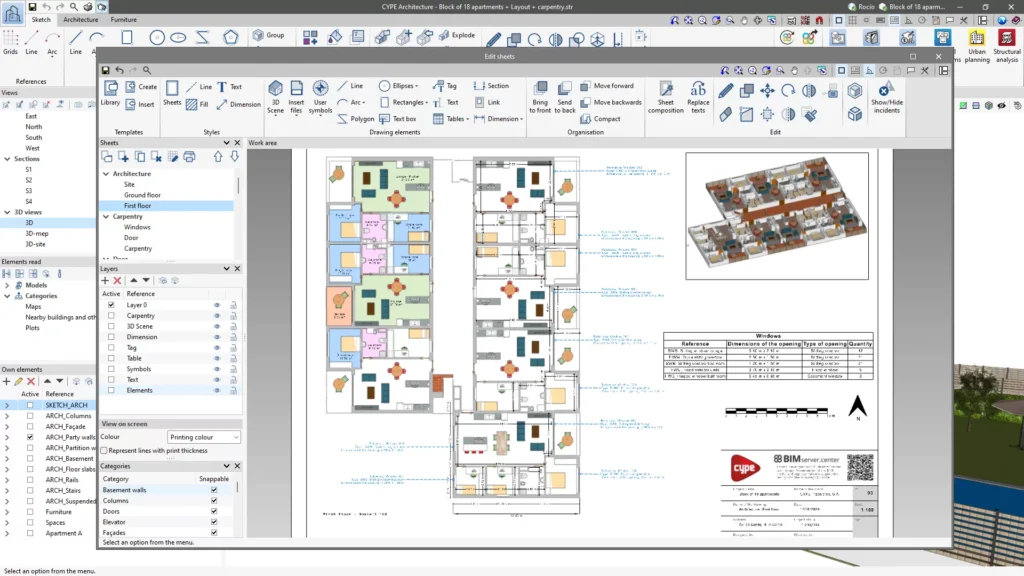Open the Furniture tab

pyautogui.click(x=124, y=20)
